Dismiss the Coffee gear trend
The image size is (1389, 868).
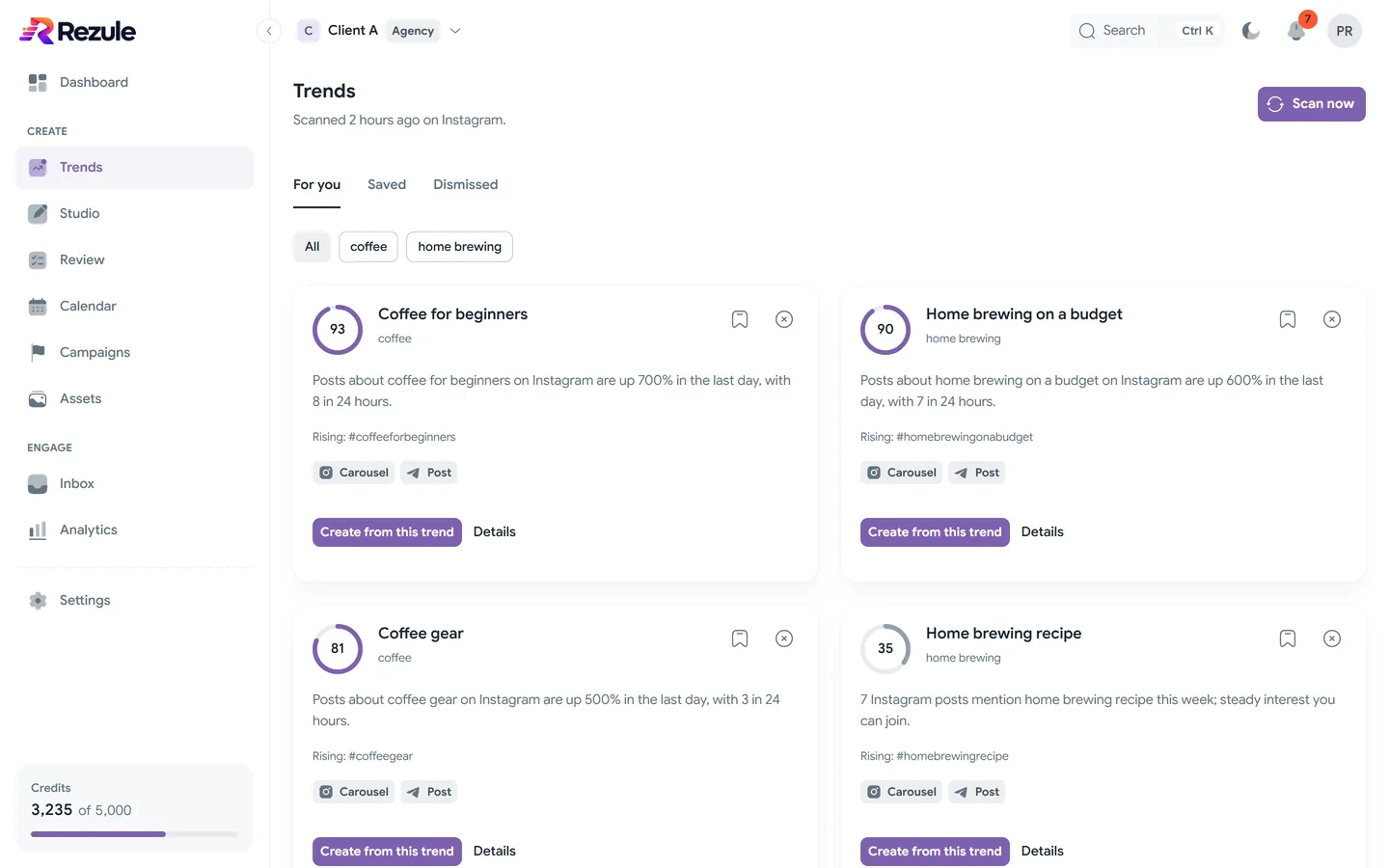(784, 638)
